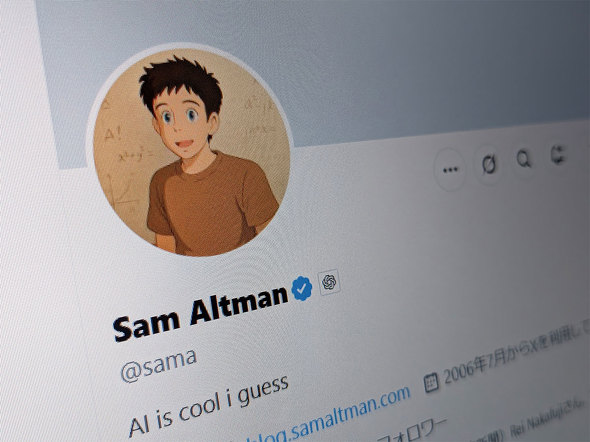Click the OpenAI affiliation badge beside the name
The height and width of the screenshot is (442, 590).
[x=329, y=281]
